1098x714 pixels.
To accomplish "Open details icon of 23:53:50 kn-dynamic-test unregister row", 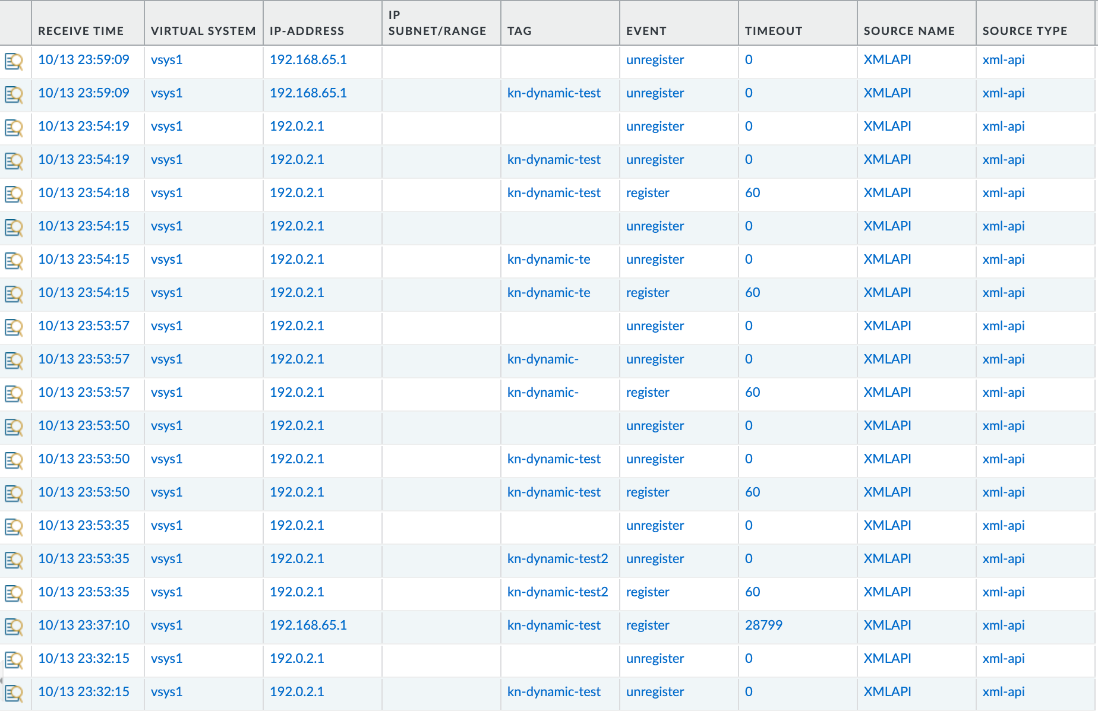I will click(14, 460).
